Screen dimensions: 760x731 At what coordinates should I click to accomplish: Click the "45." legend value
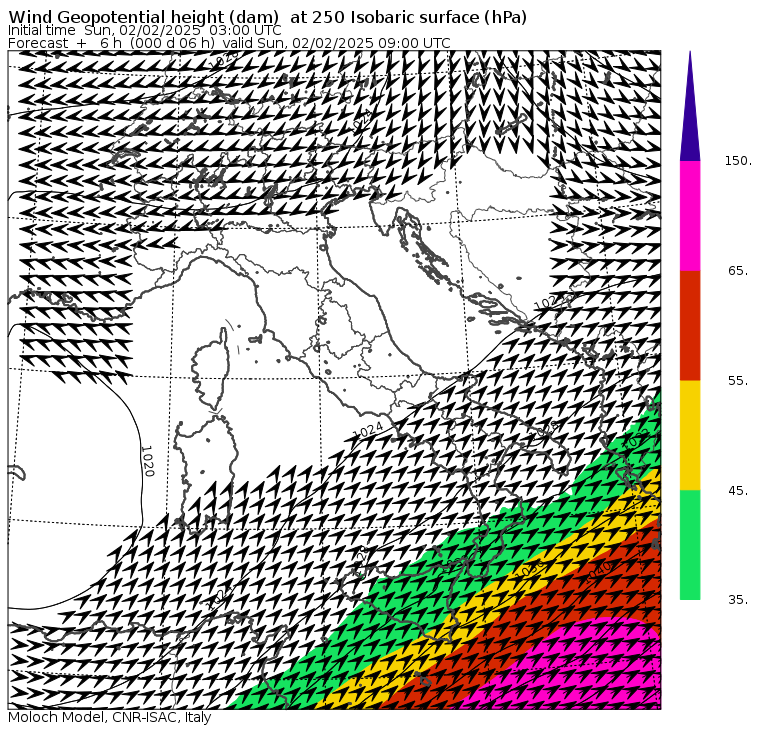click(738, 491)
